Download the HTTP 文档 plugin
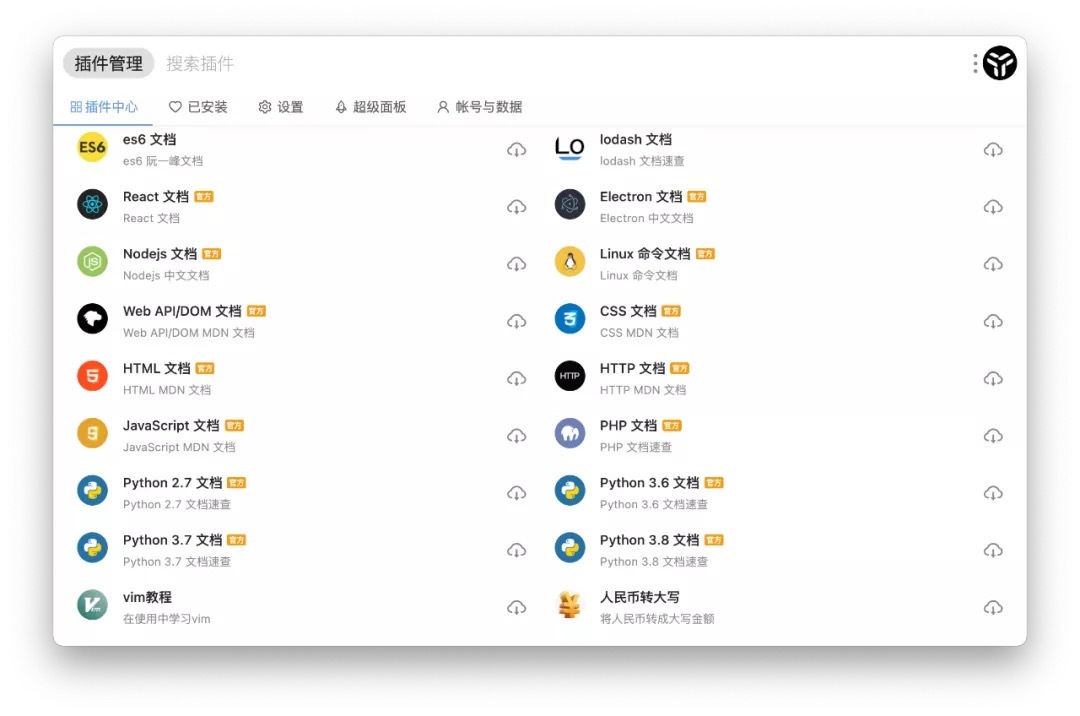Image resolution: width=1080 pixels, height=716 pixels. (993, 378)
